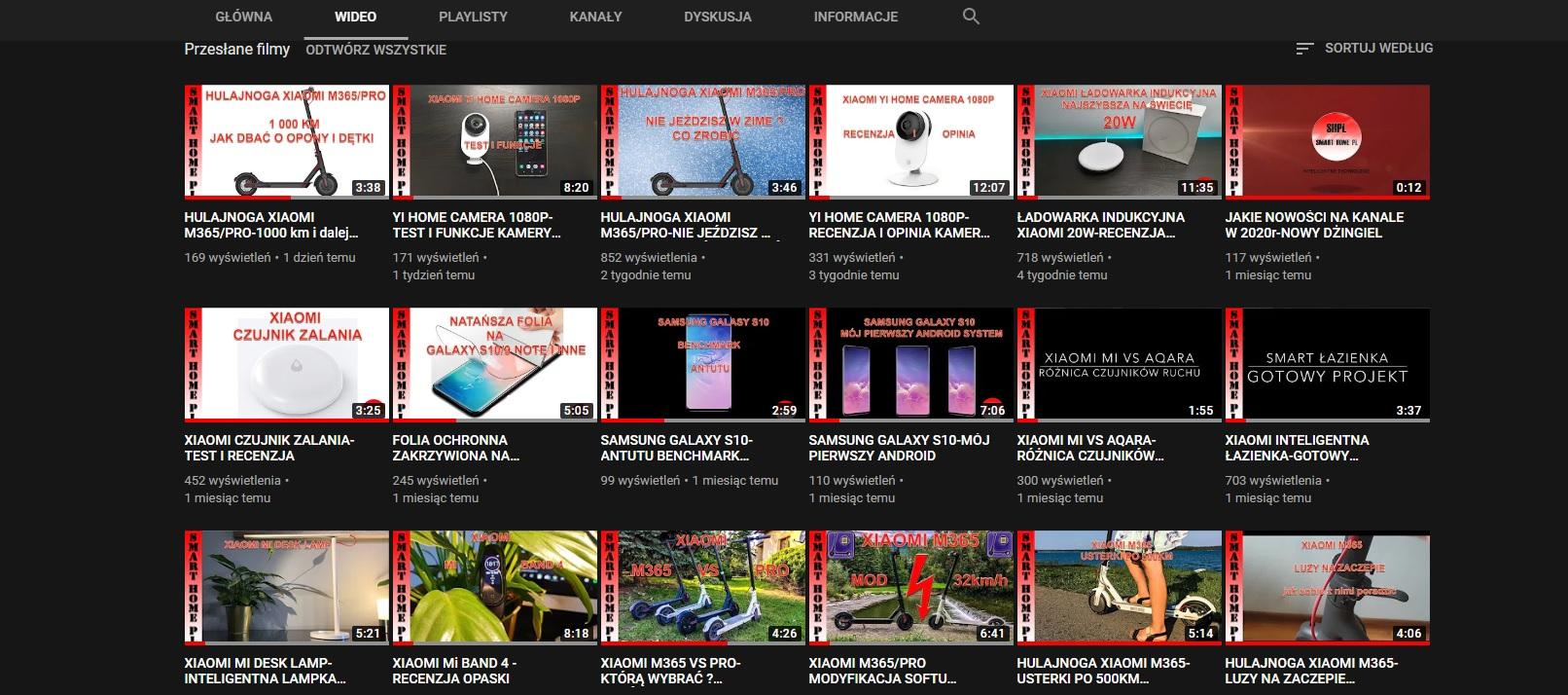Open the Informacje tab

tap(855, 17)
